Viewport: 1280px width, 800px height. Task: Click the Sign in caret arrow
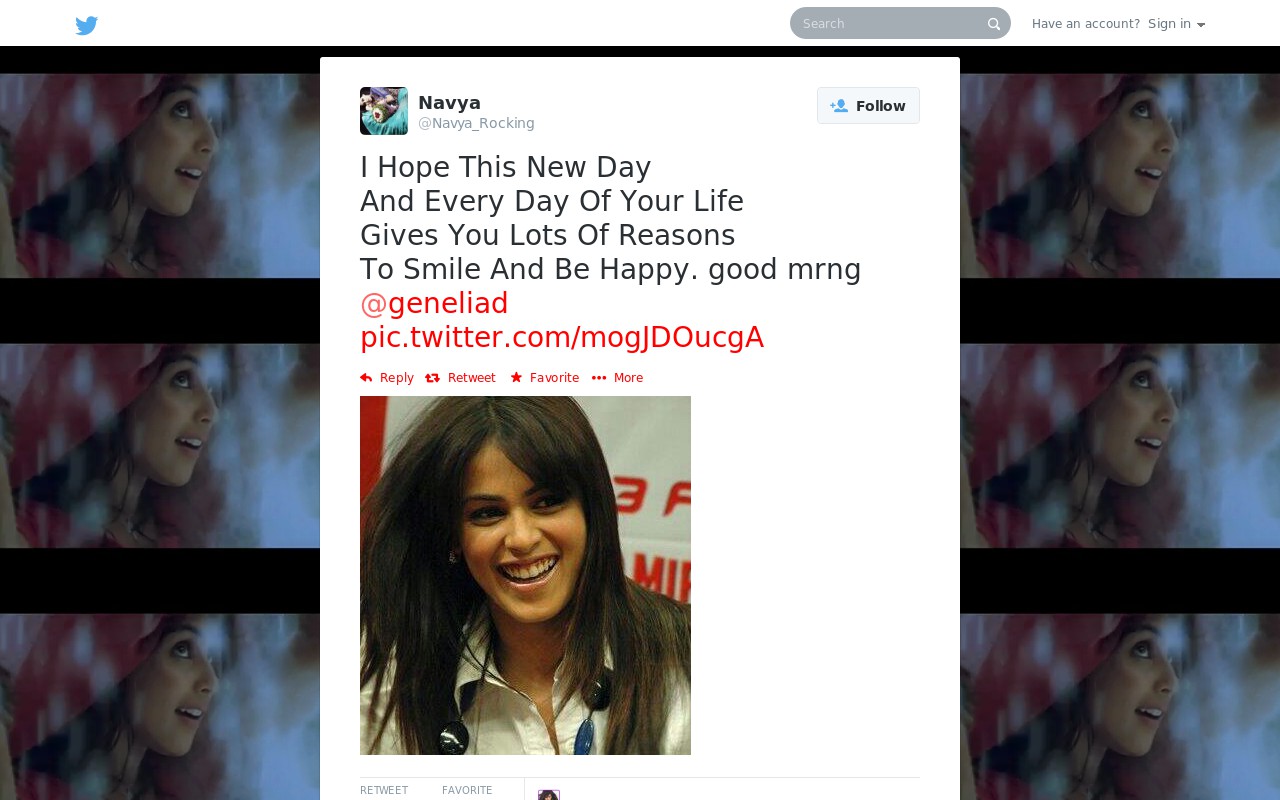(1201, 25)
